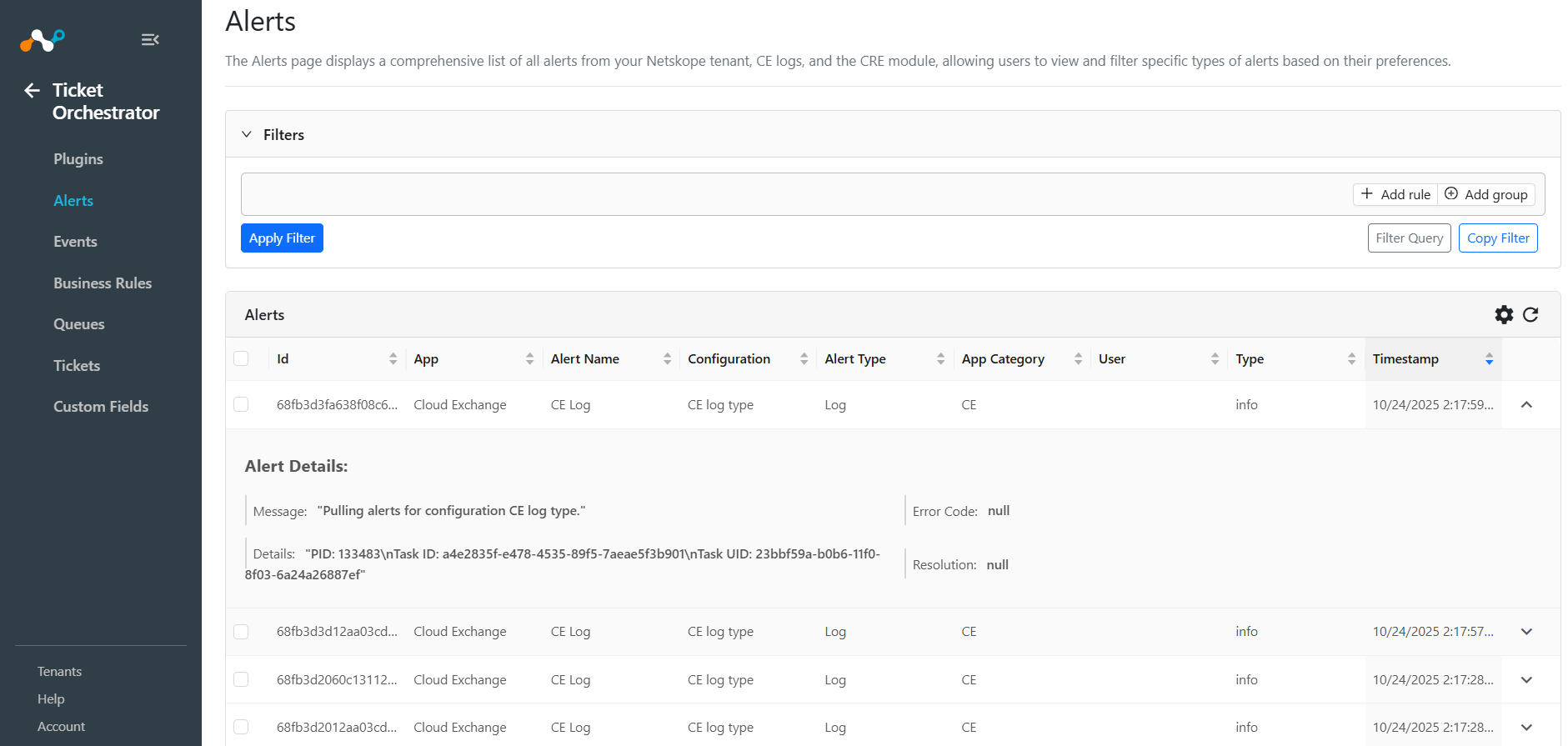1568x746 pixels.
Task: Click the Copy Filter button
Action: click(x=1498, y=238)
